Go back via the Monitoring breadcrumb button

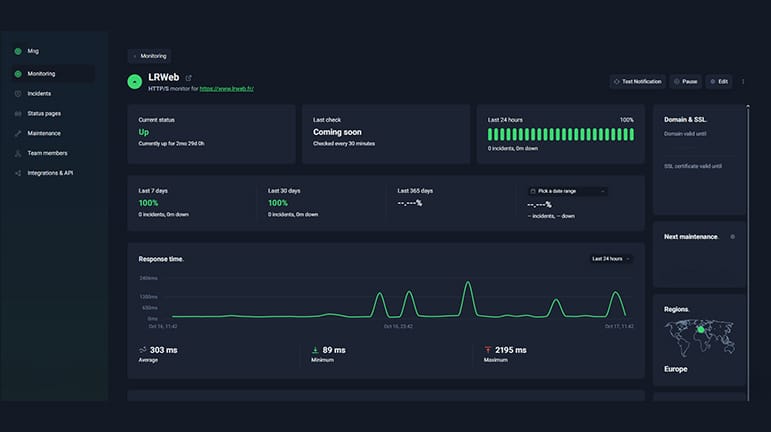click(149, 56)
